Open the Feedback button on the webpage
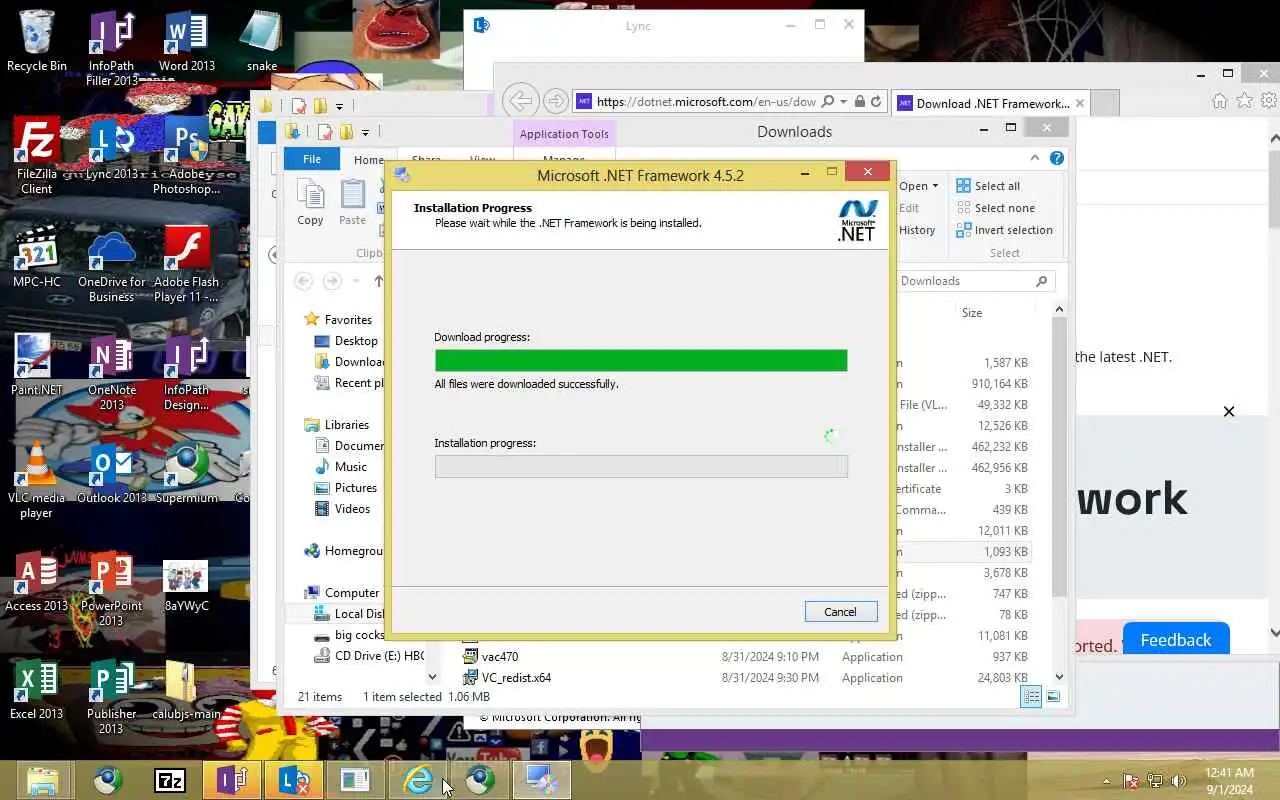The height and width of the screenshot is (800, 1280). click(x=1176, y=639)
